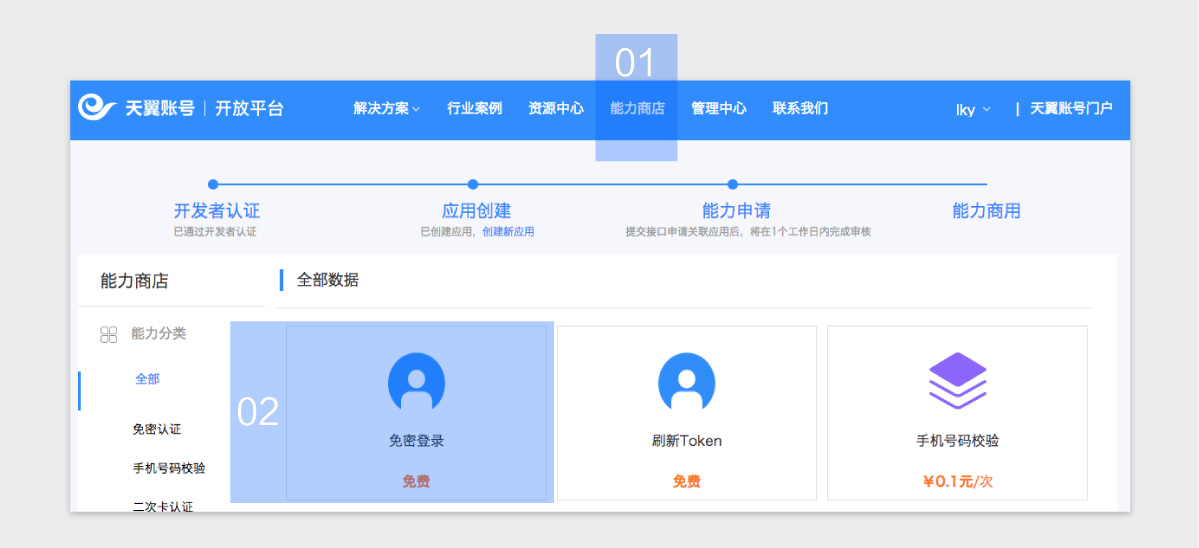Click the 天翼账号 swirl logo icon
Viewport: 1199px width, 548px height.
pyautogui.click(x=97, y=108)
